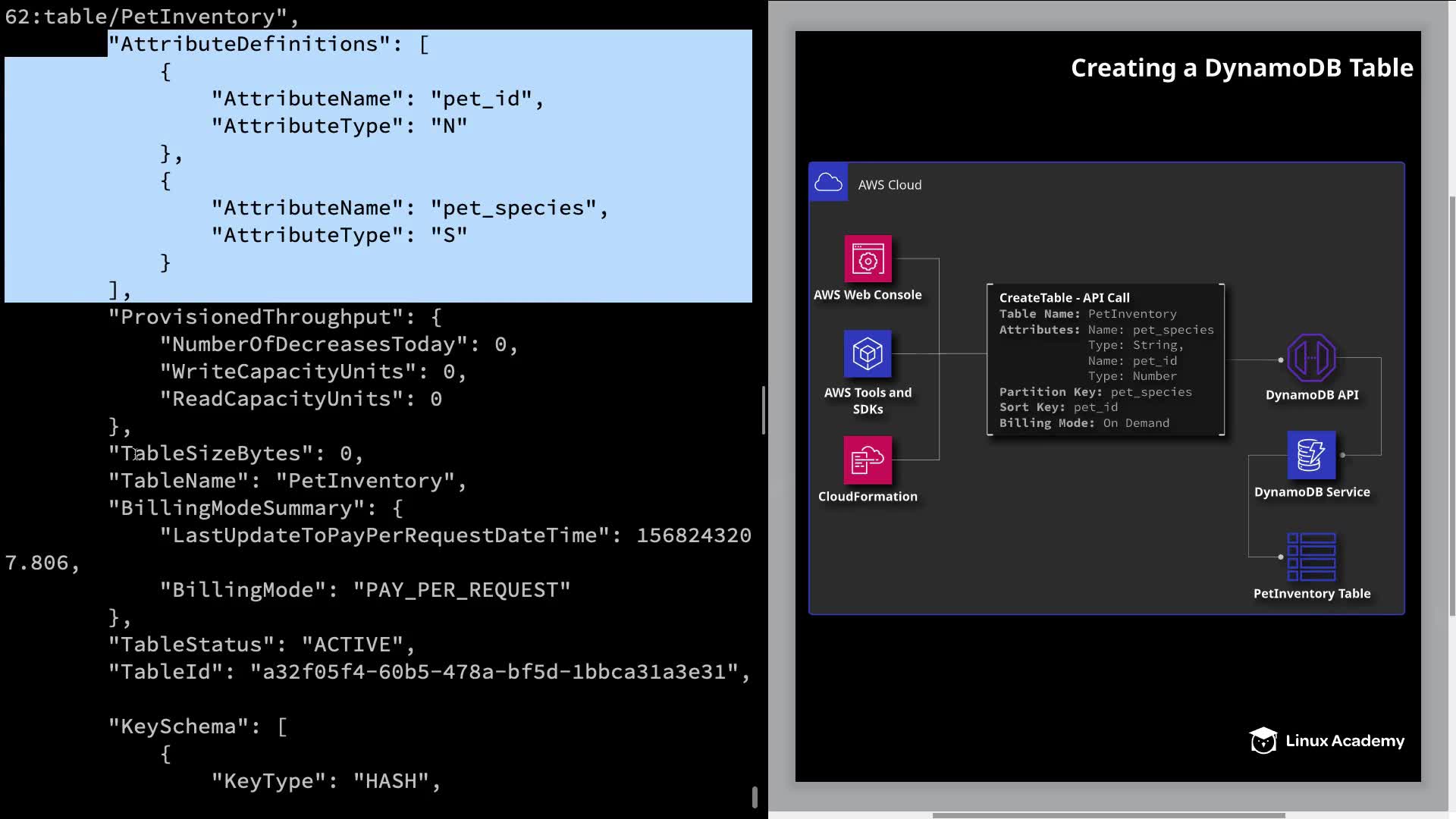Click the AWS Cloud icon

(x=828, y=183)
